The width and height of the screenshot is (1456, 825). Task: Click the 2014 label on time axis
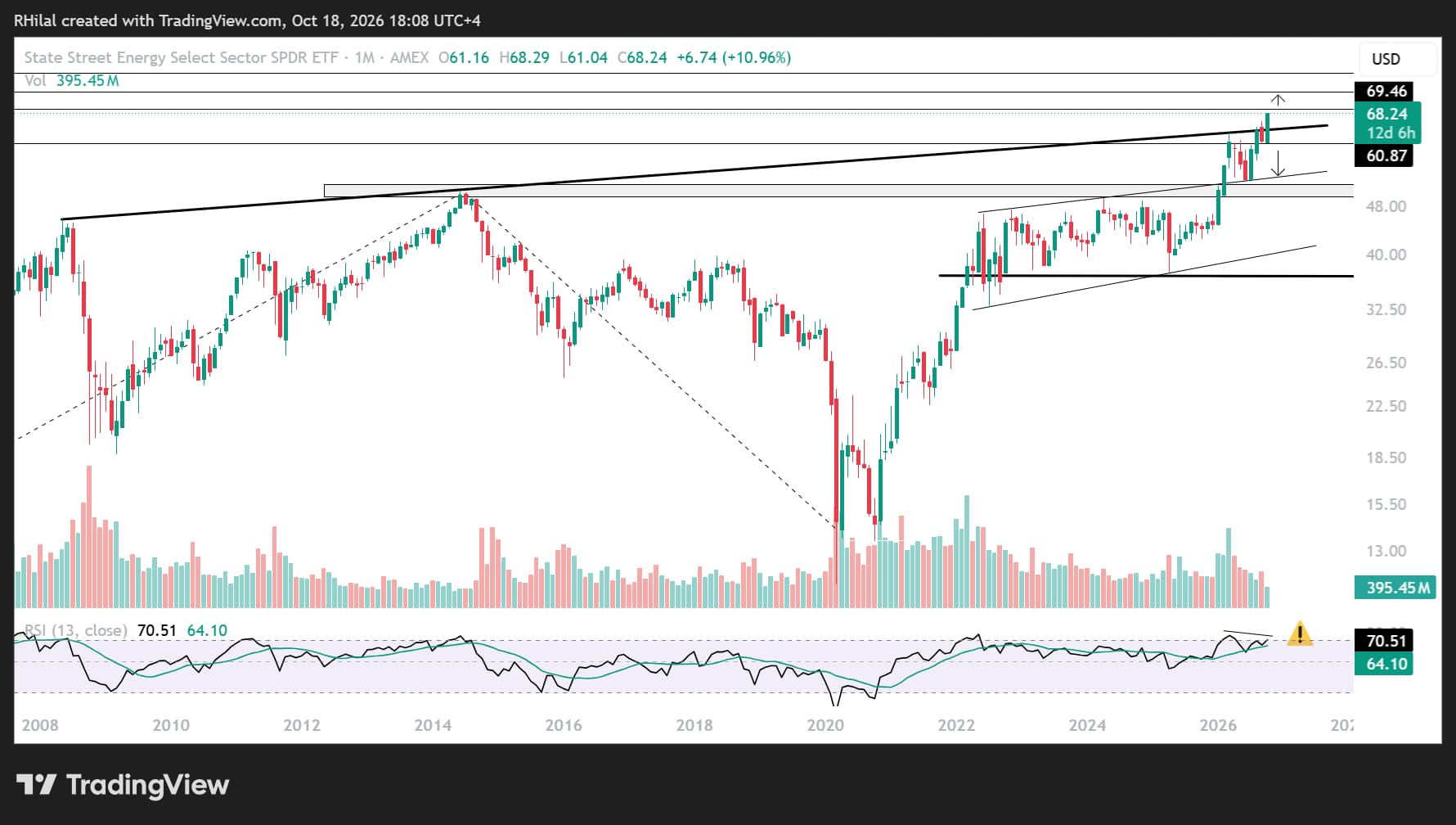point(433,725)
